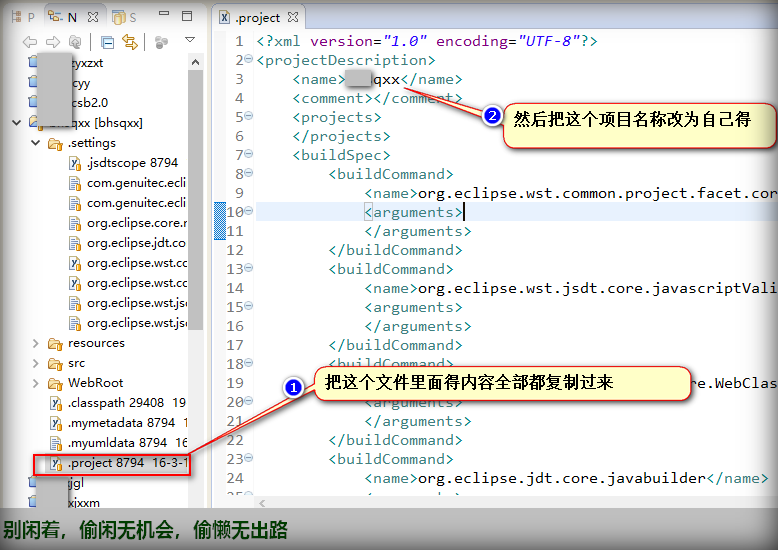Click the .mymetadata file icon

coord(56,423)
